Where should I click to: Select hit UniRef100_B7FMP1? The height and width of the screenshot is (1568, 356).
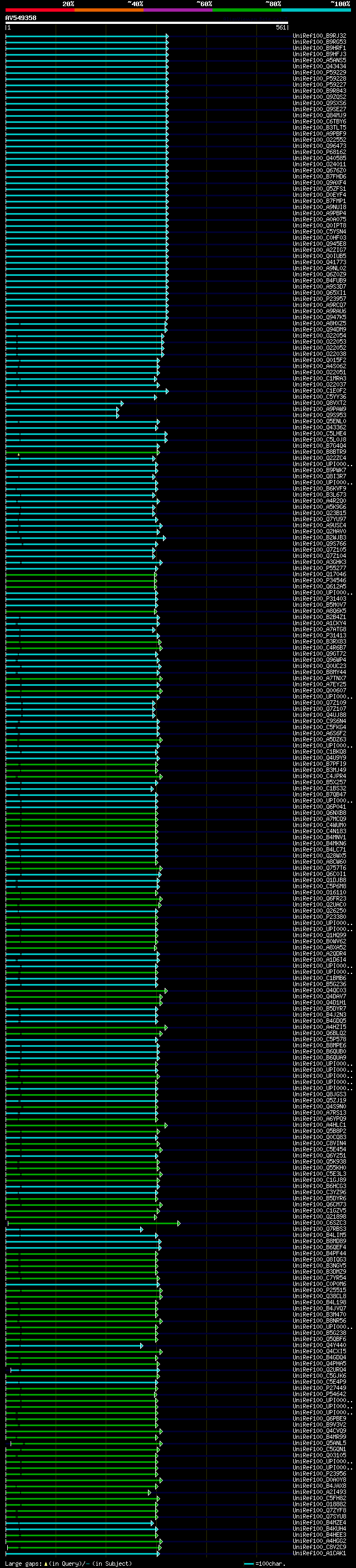pyautogui.click(x=319, y=201)
